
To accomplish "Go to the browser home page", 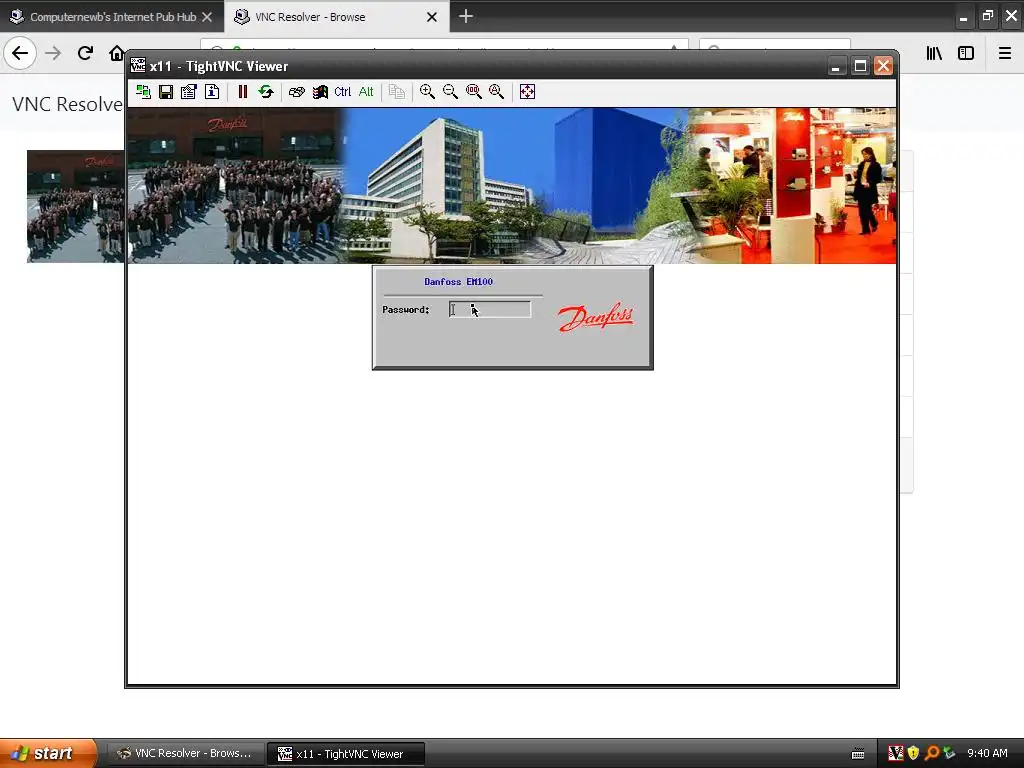I will click(116, 53).
